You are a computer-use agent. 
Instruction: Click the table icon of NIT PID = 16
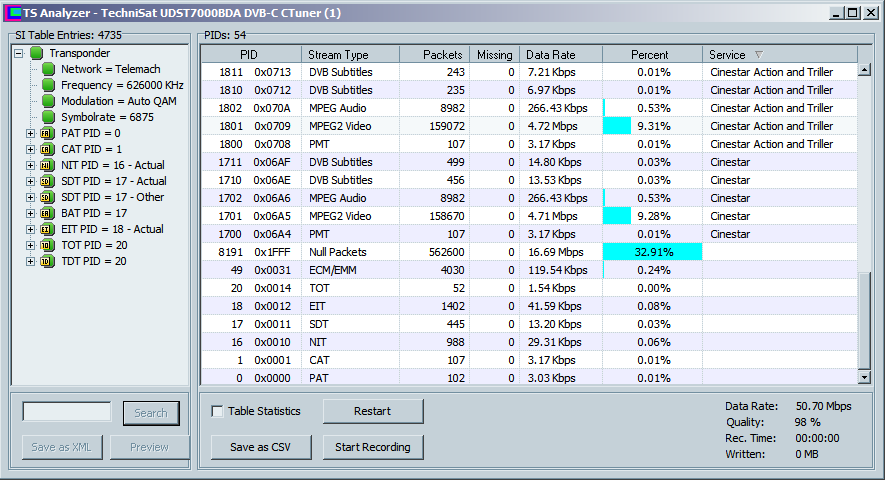coord(47,165)
